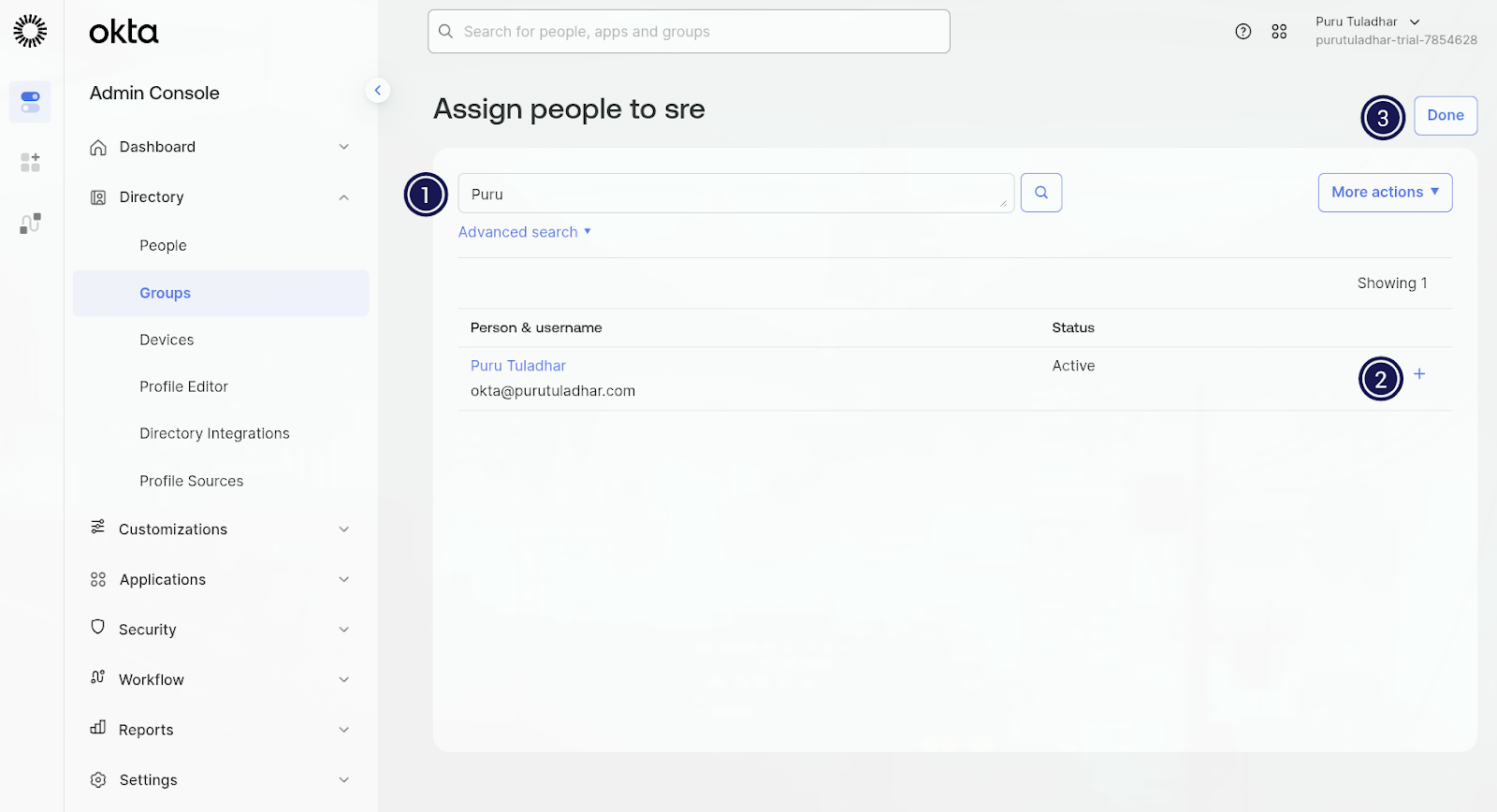Select Directory Integrations menu item
Screen dimensions: 1497x812
(214, 434)
